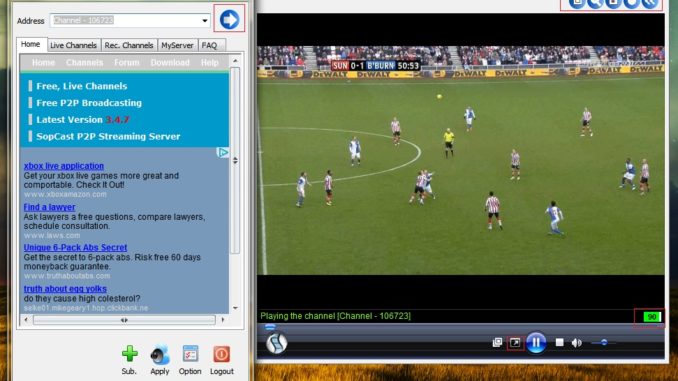Screen dimensions: 678x381
Task: Click the 'Playing the channel' status text
Action: [335, 316]
